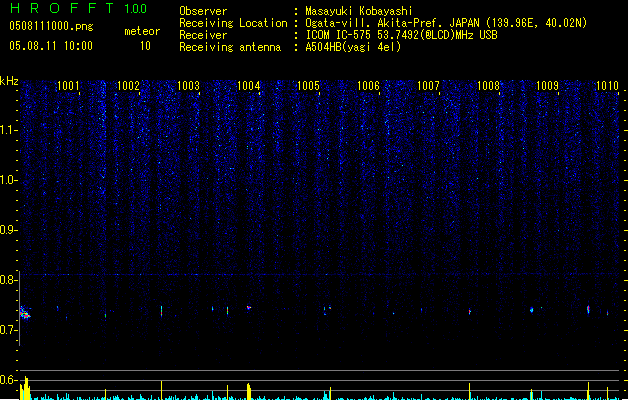Click the 1009 time marker
The height and width of the screenshot is (400, 629).
click(548, 86)
